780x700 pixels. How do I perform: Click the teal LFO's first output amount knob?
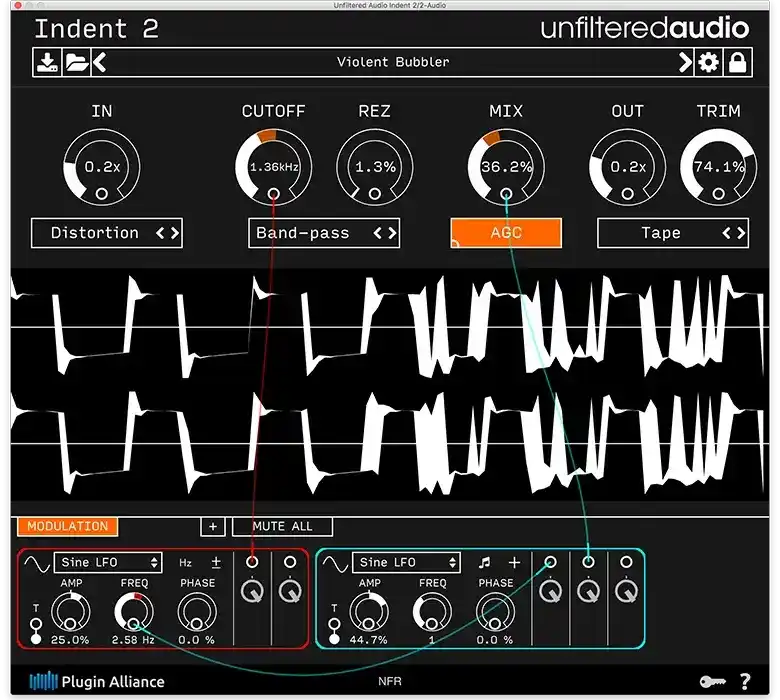pyautogui.click(x=550, y=591)
